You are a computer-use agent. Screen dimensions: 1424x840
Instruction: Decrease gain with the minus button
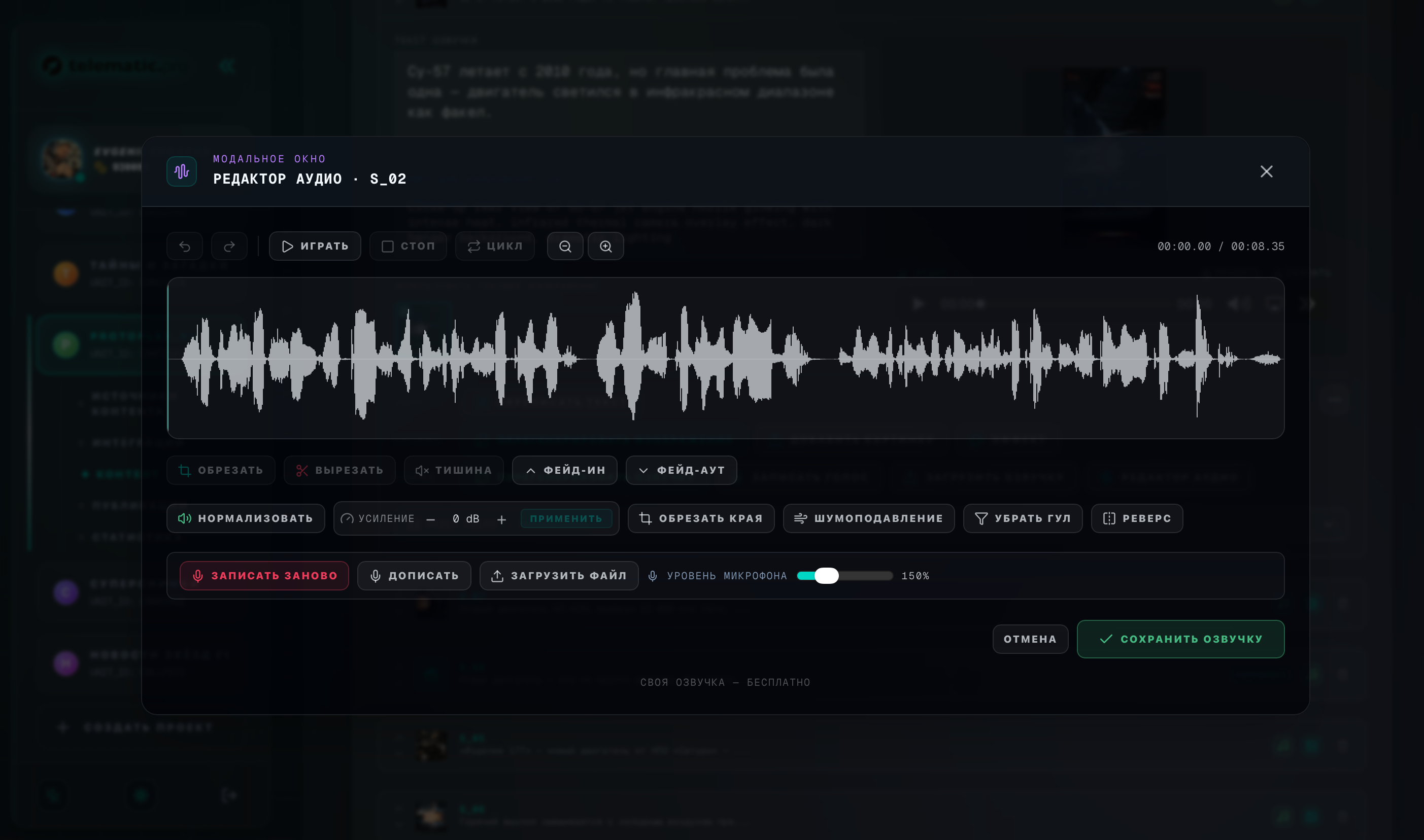click(x=431, y=519)
